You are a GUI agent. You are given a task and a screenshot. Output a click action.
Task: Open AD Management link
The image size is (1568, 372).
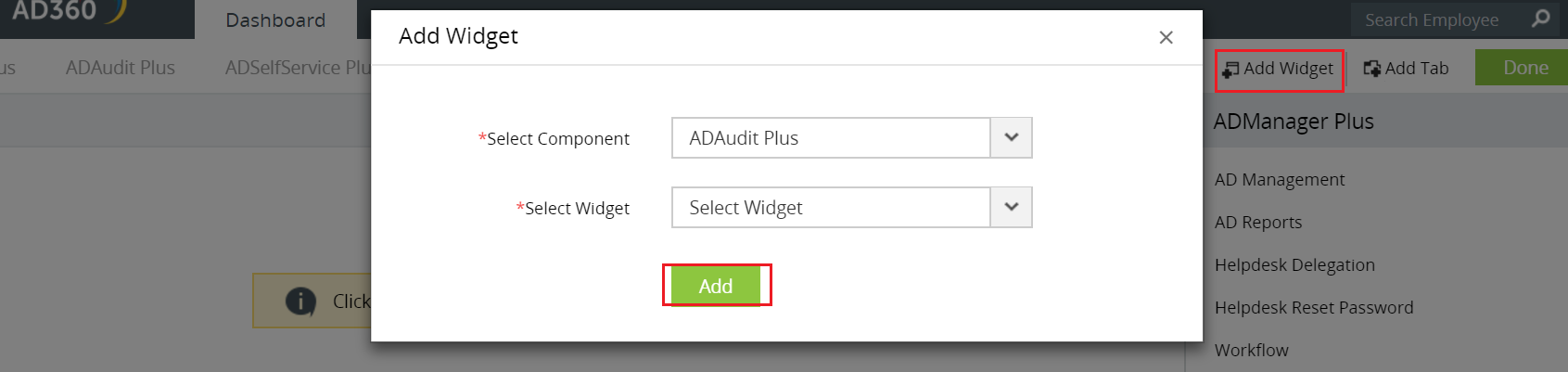click(x=1279, y=180)
